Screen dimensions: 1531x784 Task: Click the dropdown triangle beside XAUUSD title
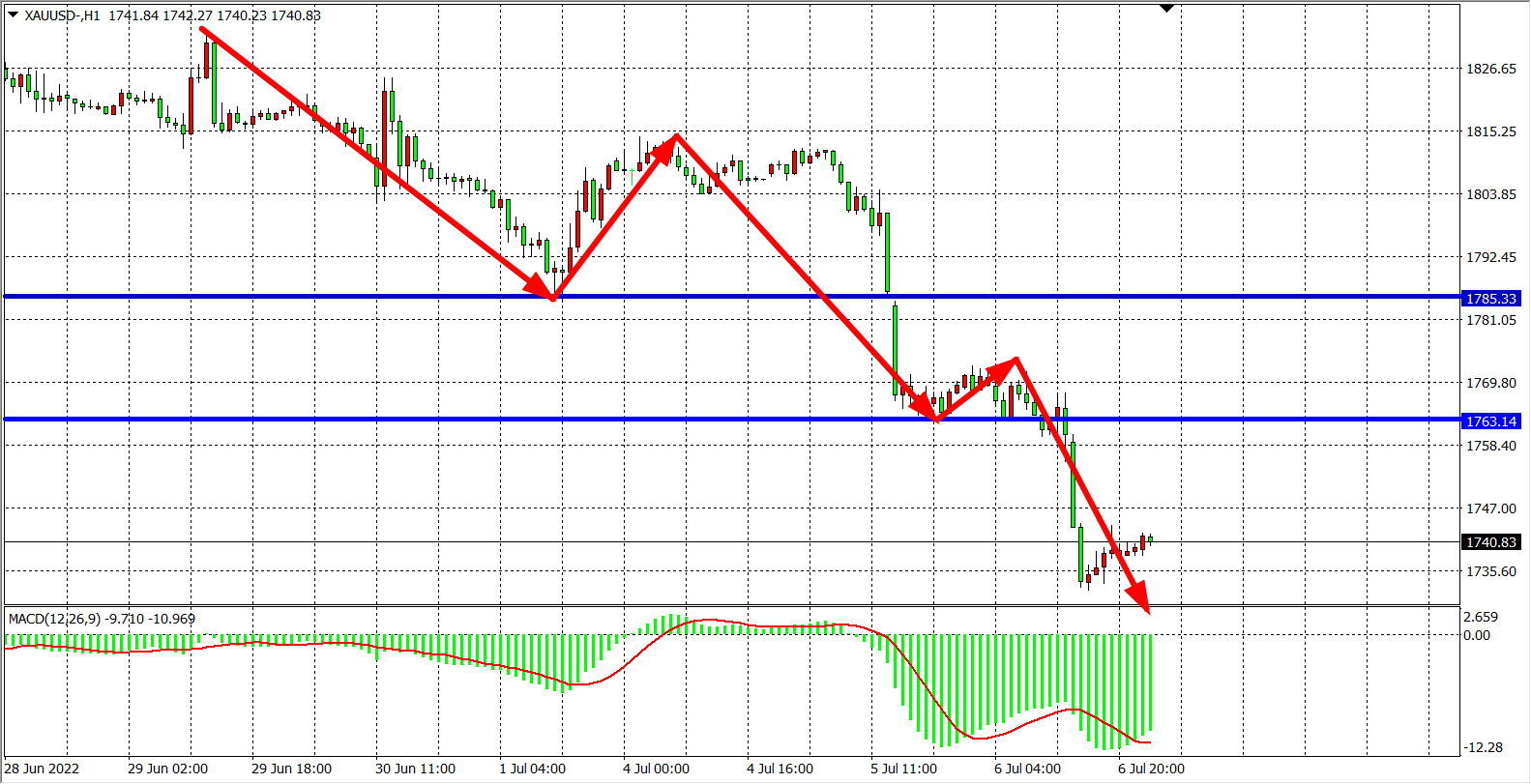(x=14, y=15)
